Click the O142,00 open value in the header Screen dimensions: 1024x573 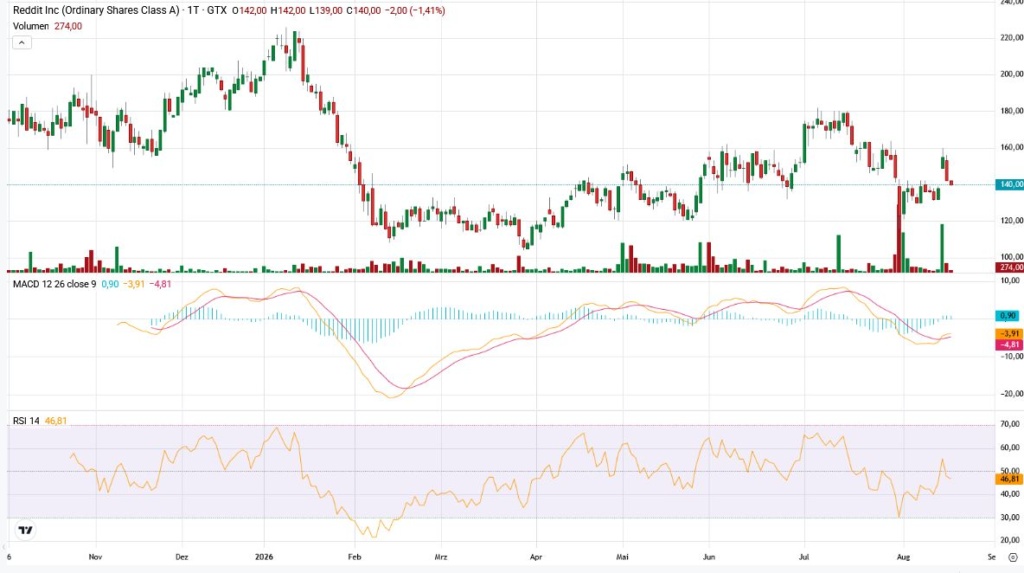[249, 10]
